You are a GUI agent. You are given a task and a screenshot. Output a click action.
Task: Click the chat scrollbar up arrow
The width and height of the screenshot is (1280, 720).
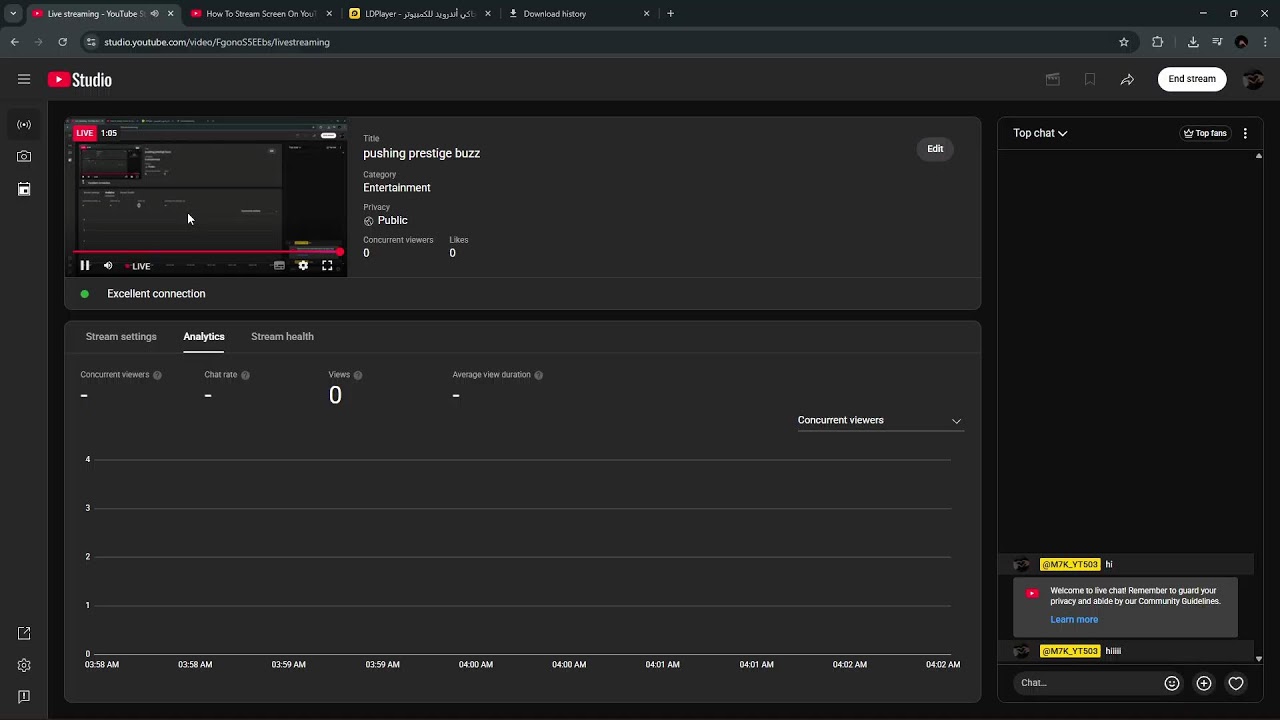pyautogui.click(x=1259, y=156)
